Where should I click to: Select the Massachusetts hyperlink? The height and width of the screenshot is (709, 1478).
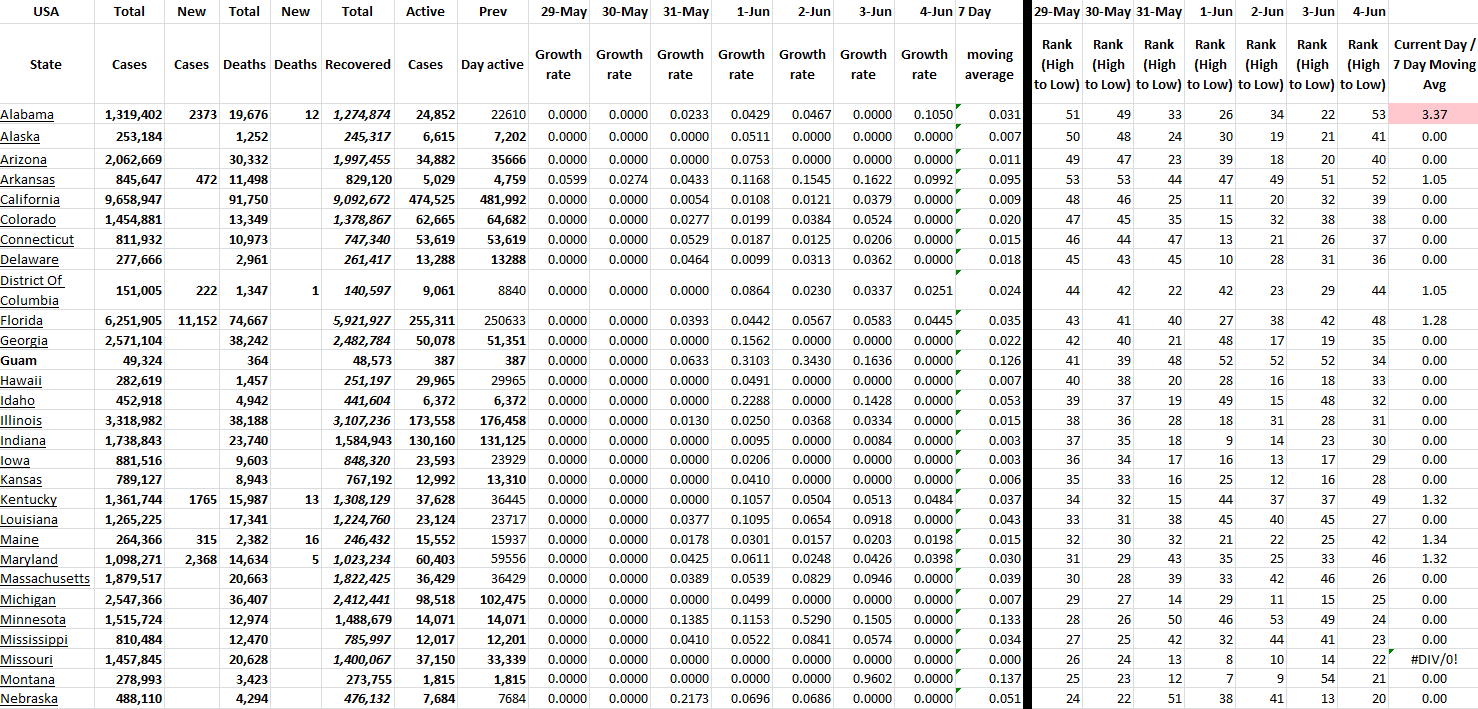pos(45,579)
